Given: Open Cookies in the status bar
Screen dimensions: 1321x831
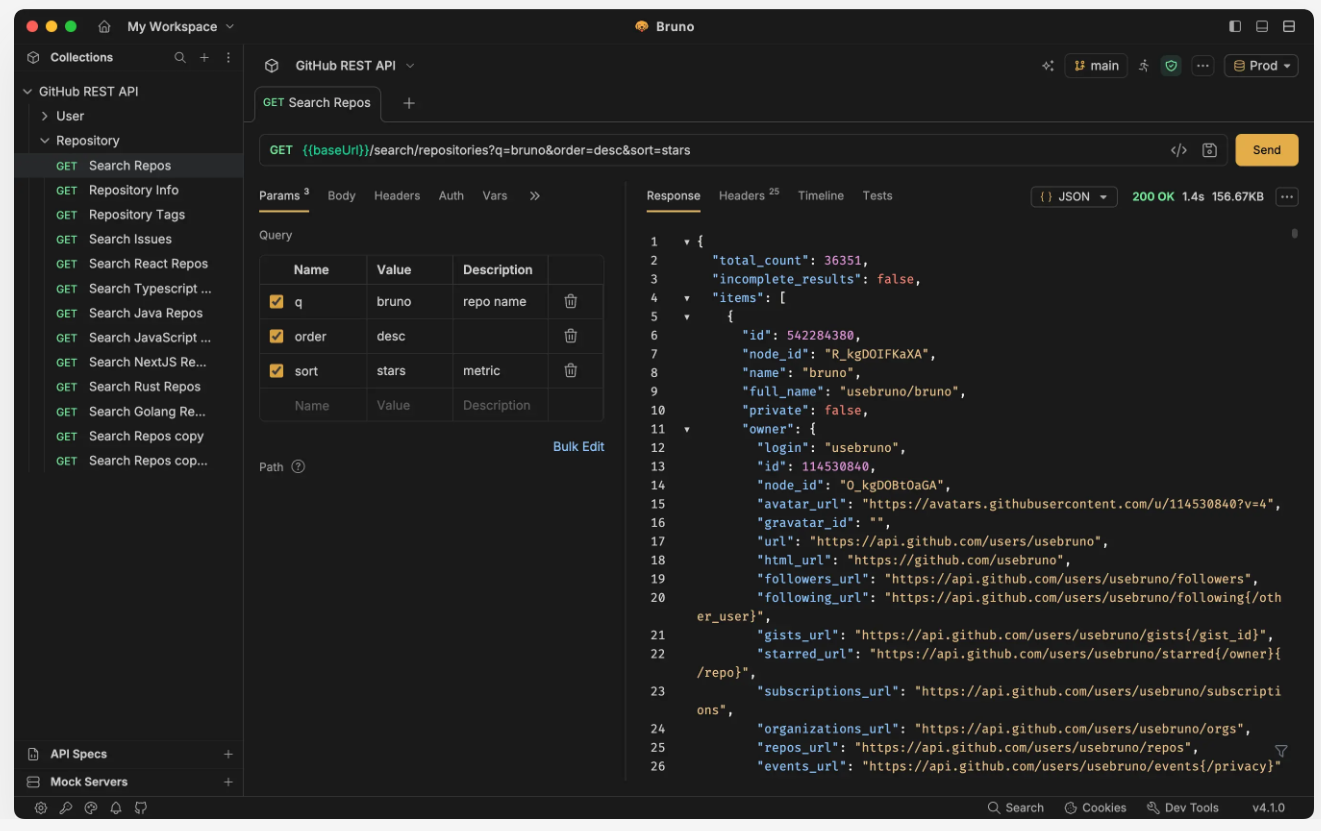Looking at the screenshot, I should click(1095, 807).
